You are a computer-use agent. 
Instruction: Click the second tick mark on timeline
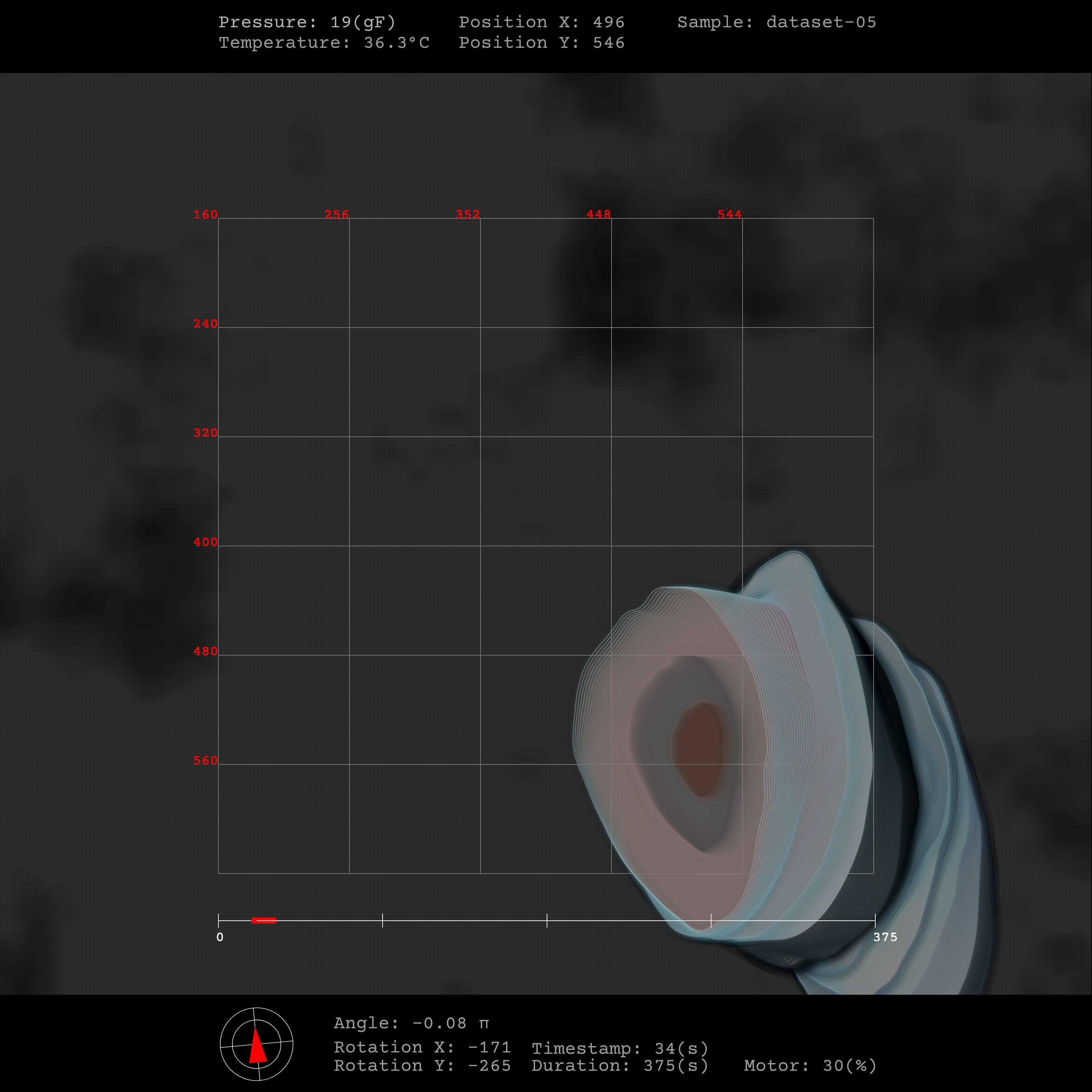click(383, 921)
